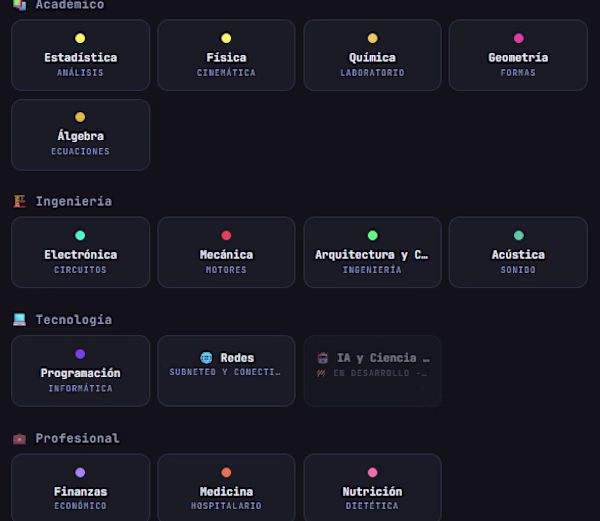Open Redes subneteo y conectividad card
Screen dimensions: 600x521
pos(226,371)
